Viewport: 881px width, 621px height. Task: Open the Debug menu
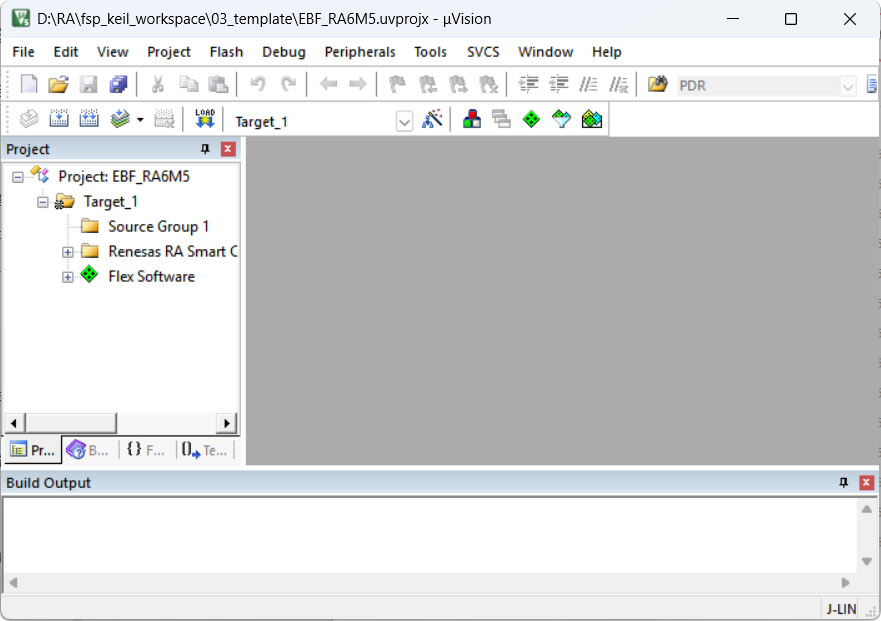coord(284,52)
